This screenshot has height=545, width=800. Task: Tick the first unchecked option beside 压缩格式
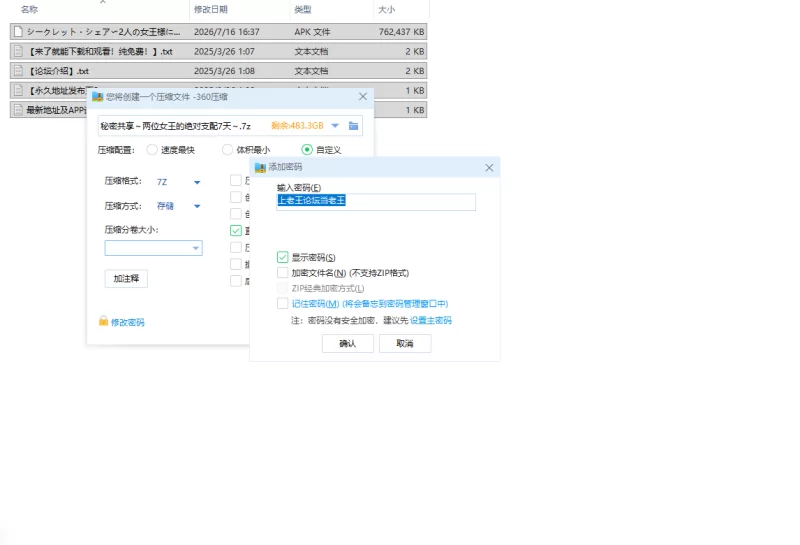[x=236, y=180]
